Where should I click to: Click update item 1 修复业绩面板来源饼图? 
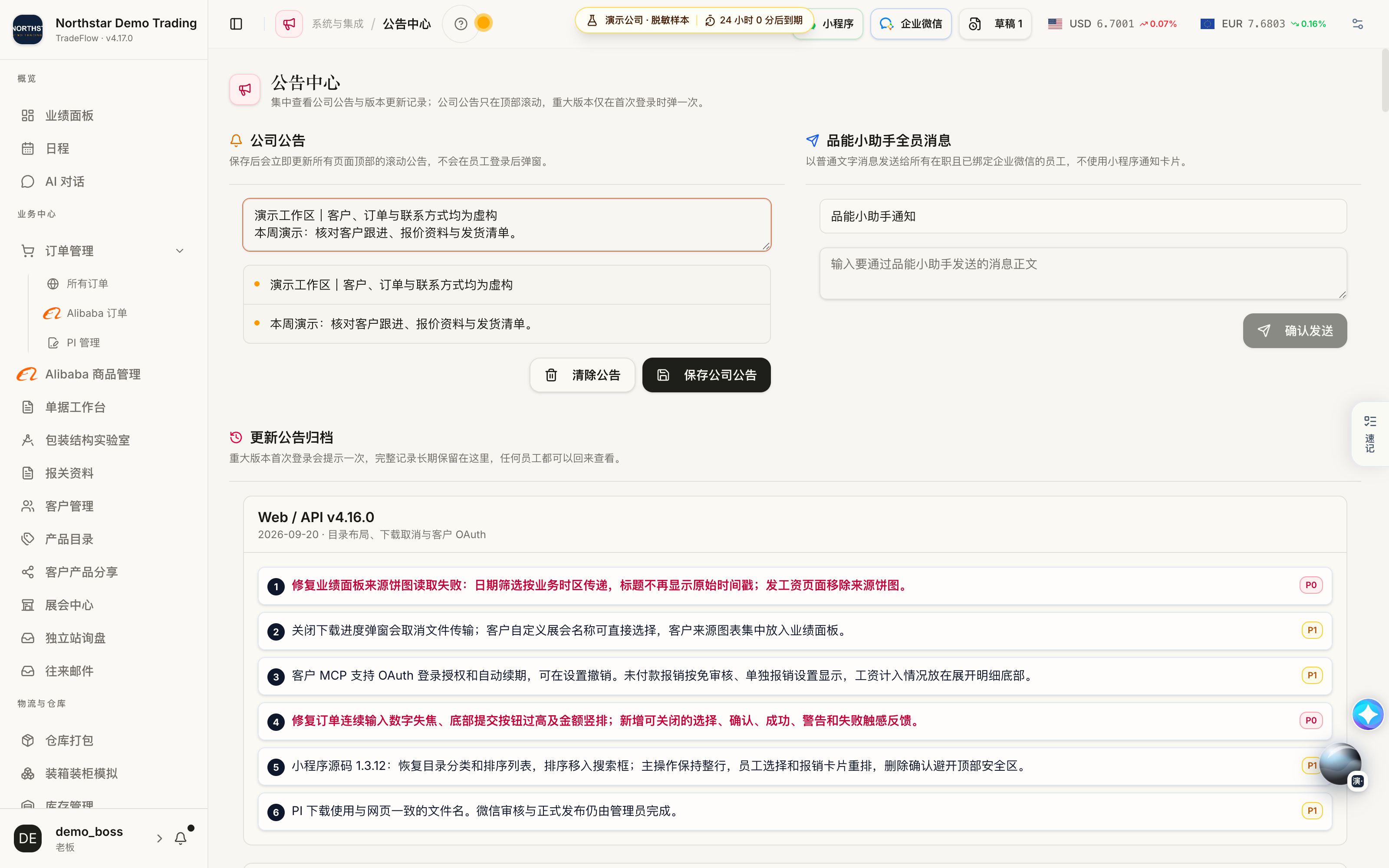pyautogui.click(x=795, y=585)
